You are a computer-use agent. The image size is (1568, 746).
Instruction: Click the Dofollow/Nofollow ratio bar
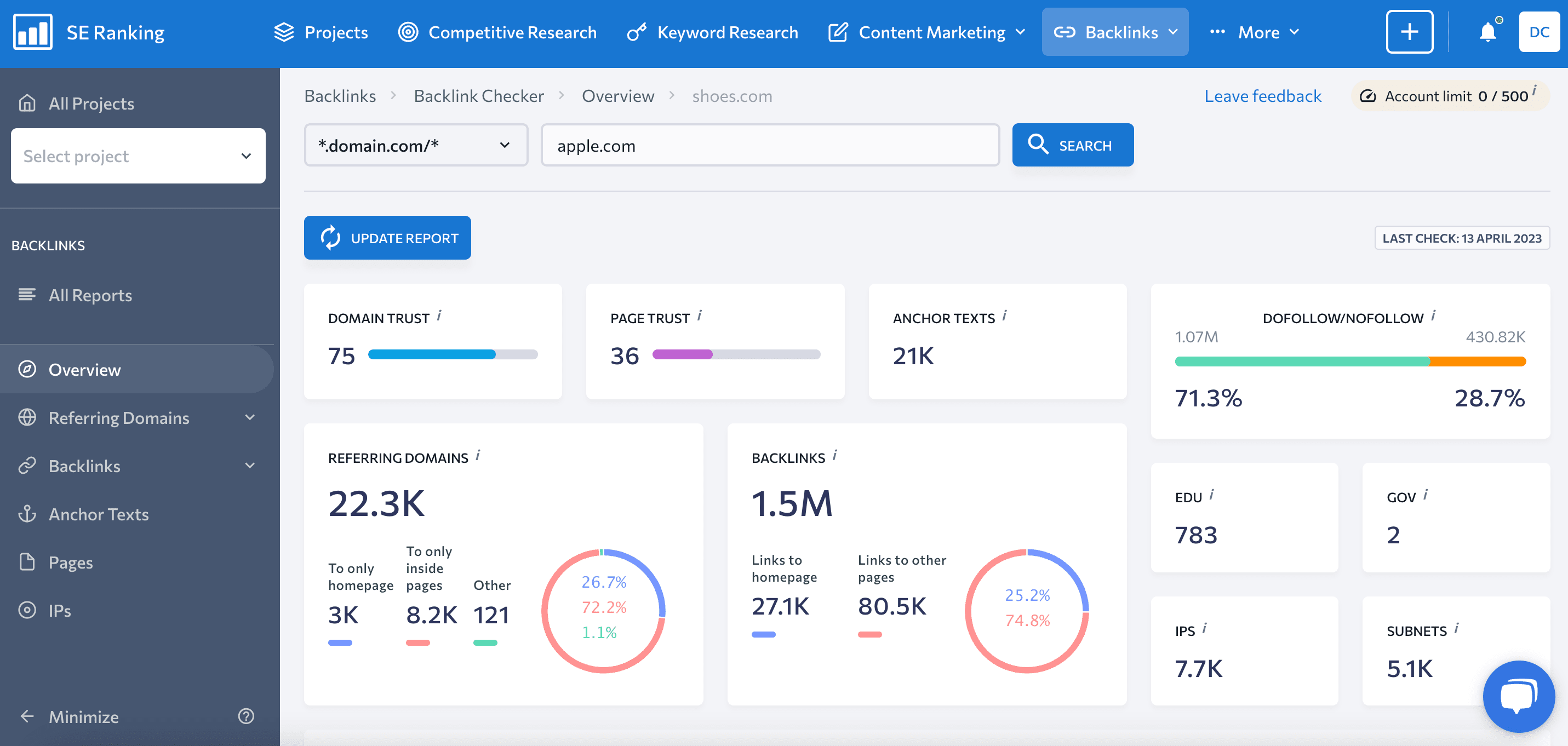coord(1350,361)
